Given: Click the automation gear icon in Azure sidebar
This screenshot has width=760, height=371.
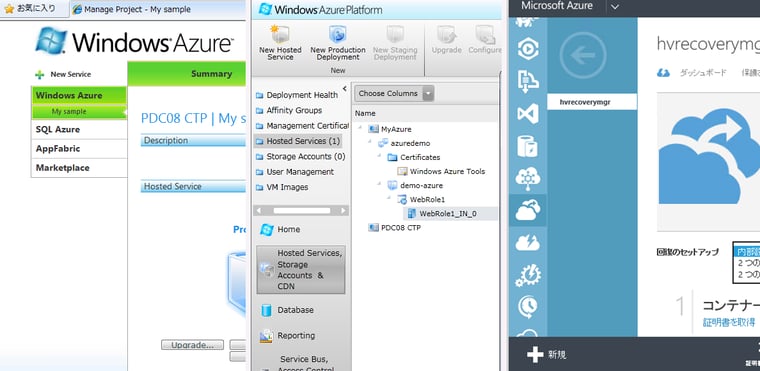Looking at the screenshot, I should (527, 275).
